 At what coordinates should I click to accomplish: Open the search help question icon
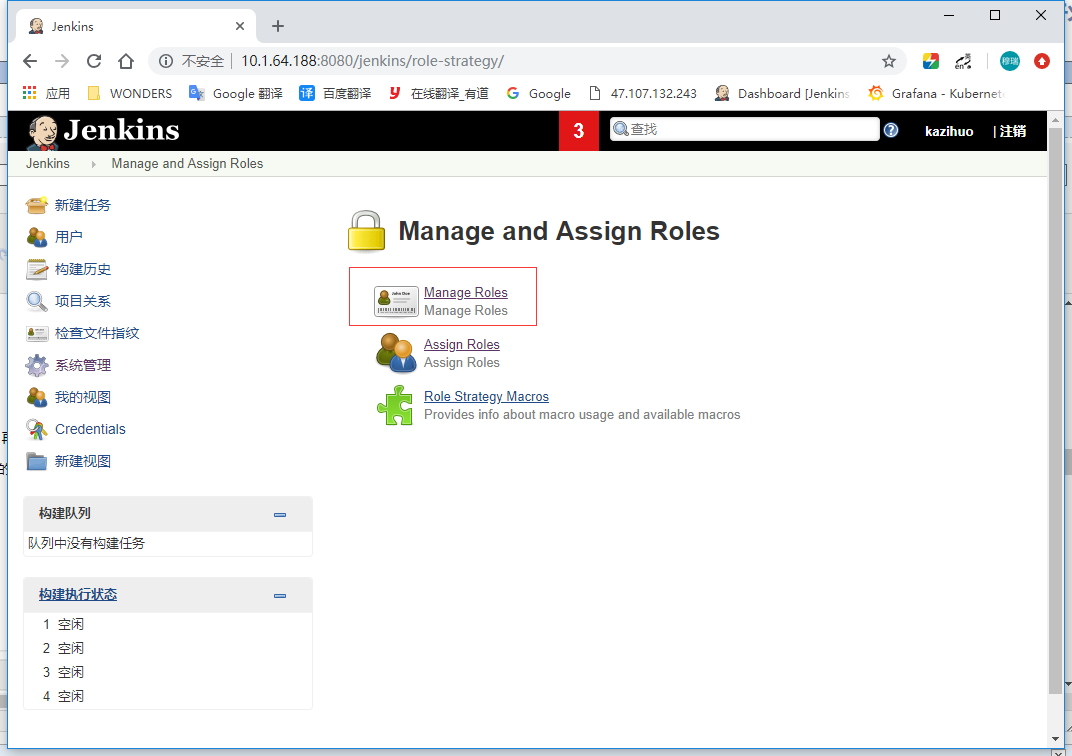[891, 130]
